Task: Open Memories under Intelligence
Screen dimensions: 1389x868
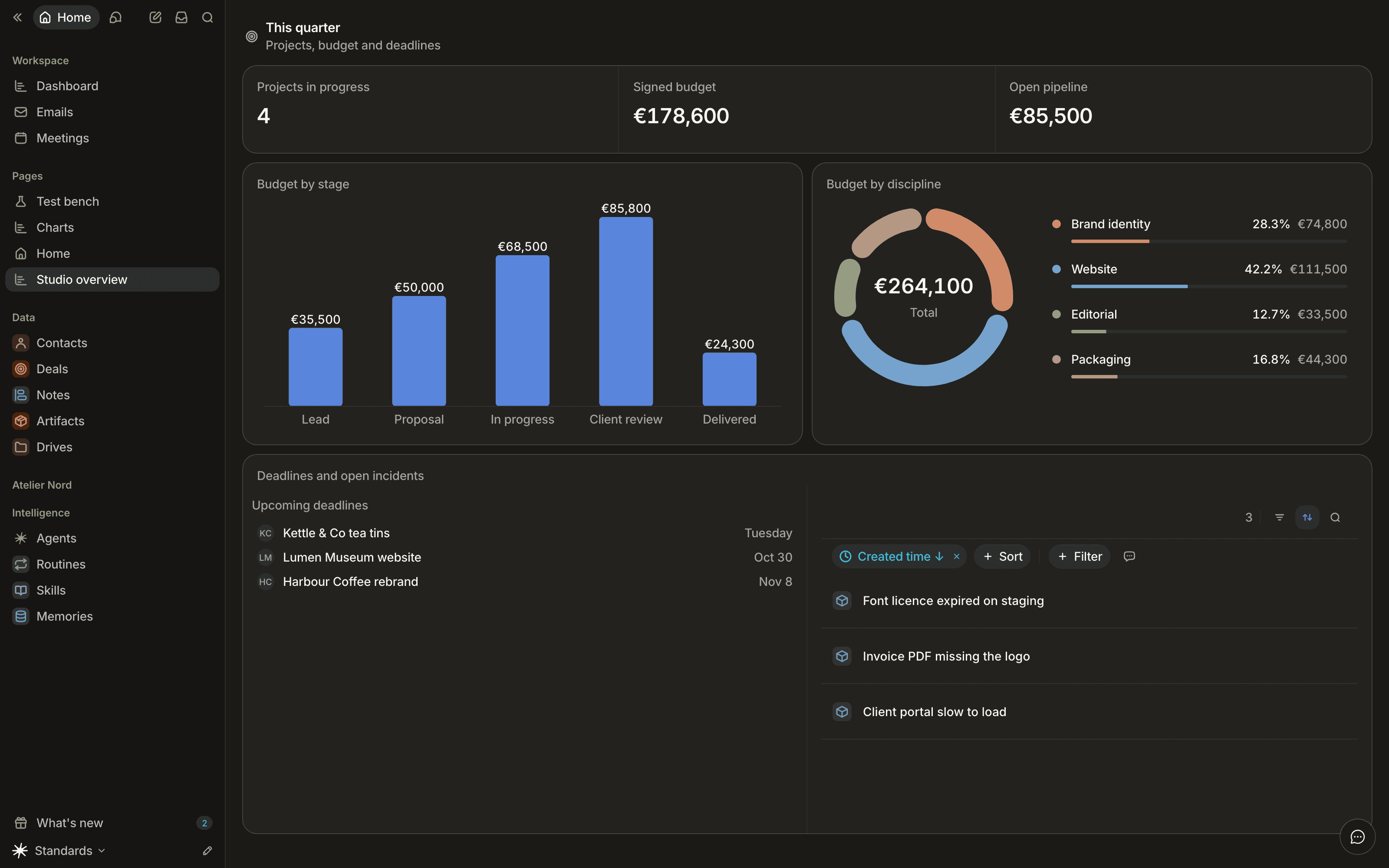Action: [112, 616]
